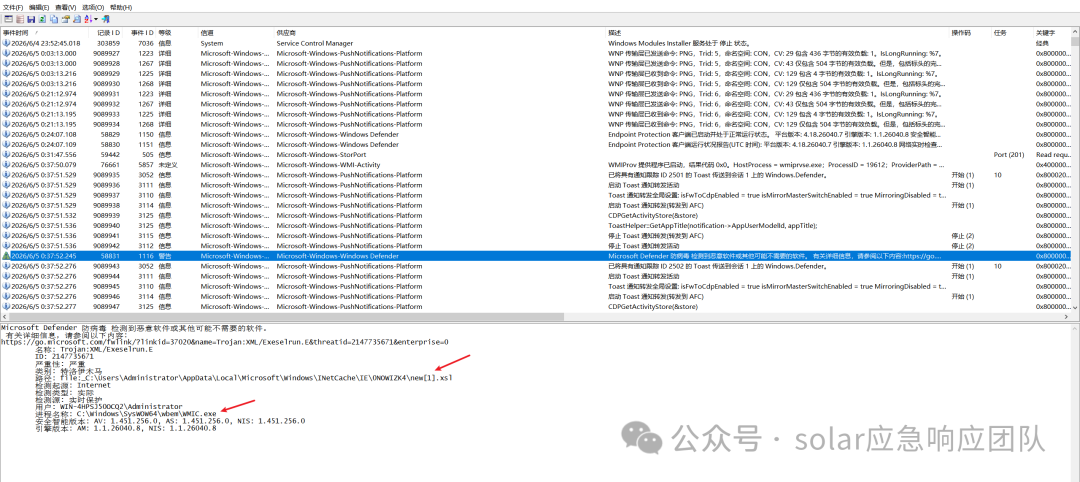Open the 选项(O) menu
1080x482 pixels.
point(93,7)
